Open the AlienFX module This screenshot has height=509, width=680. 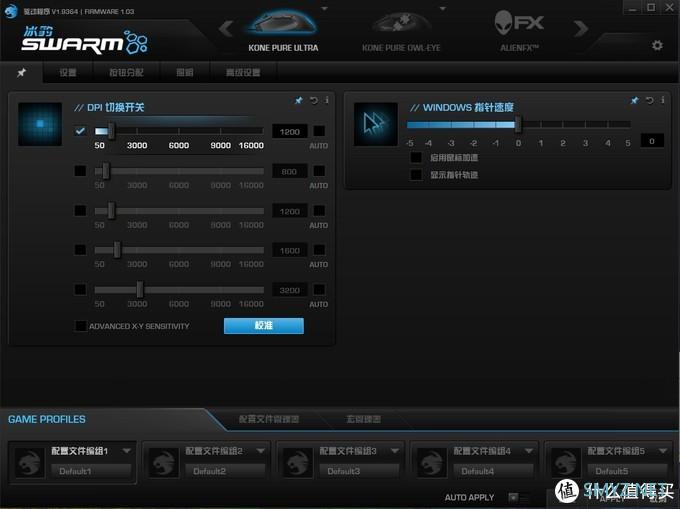pos(519,30)
